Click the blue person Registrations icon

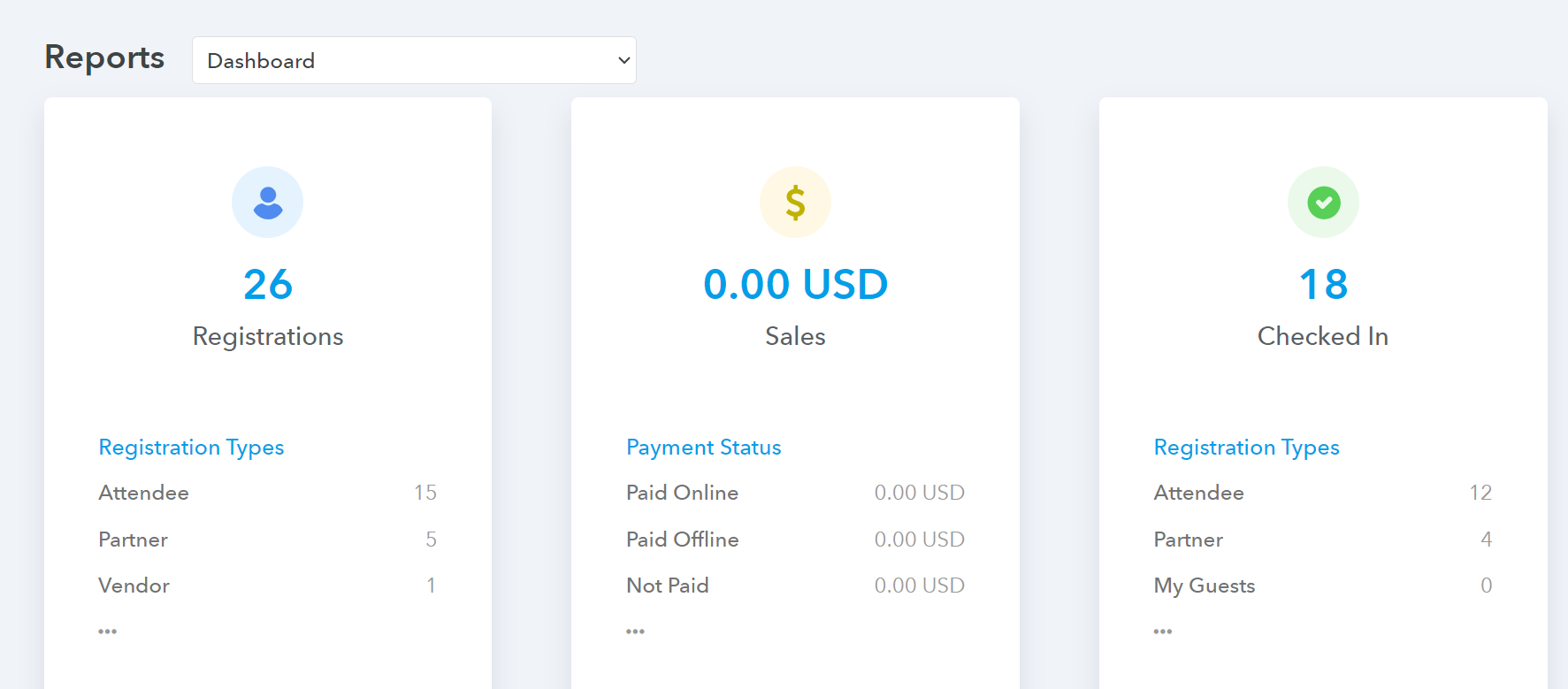(267, 203)
